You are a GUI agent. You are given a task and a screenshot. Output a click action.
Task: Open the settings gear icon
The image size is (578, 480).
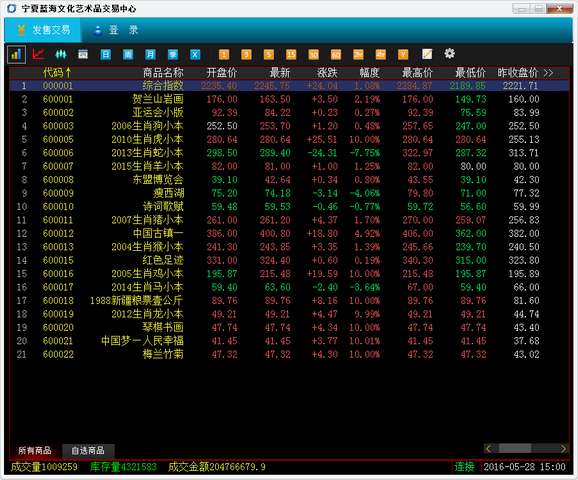[x=449, y=54]
